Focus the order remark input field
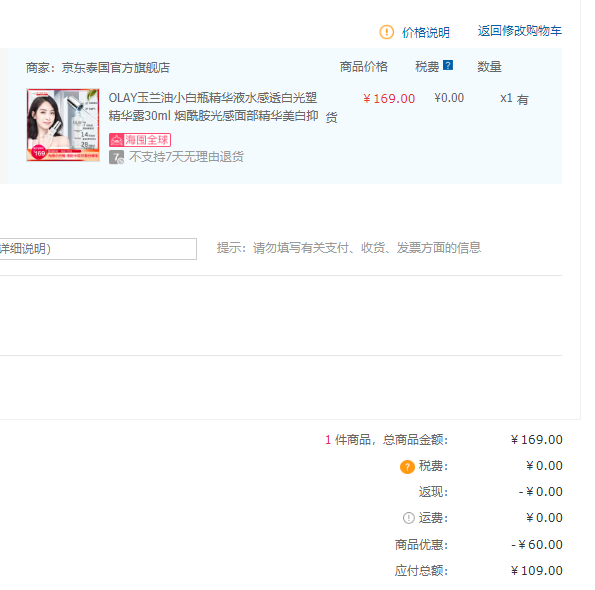Viewport: 595px width, 590px height. [98, 249]
